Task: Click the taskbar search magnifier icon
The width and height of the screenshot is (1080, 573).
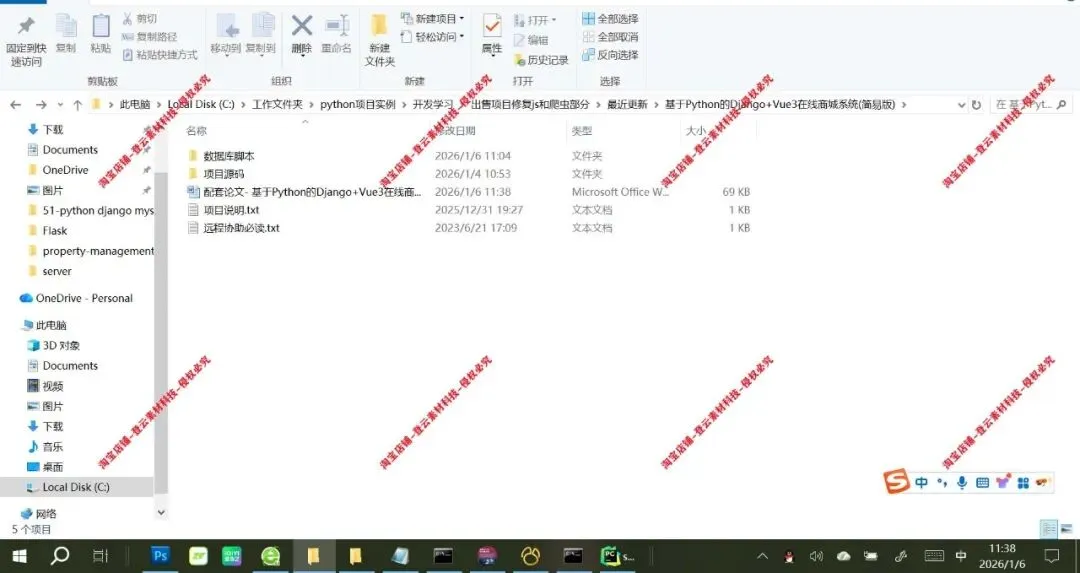Action: [x=60, y=555]
